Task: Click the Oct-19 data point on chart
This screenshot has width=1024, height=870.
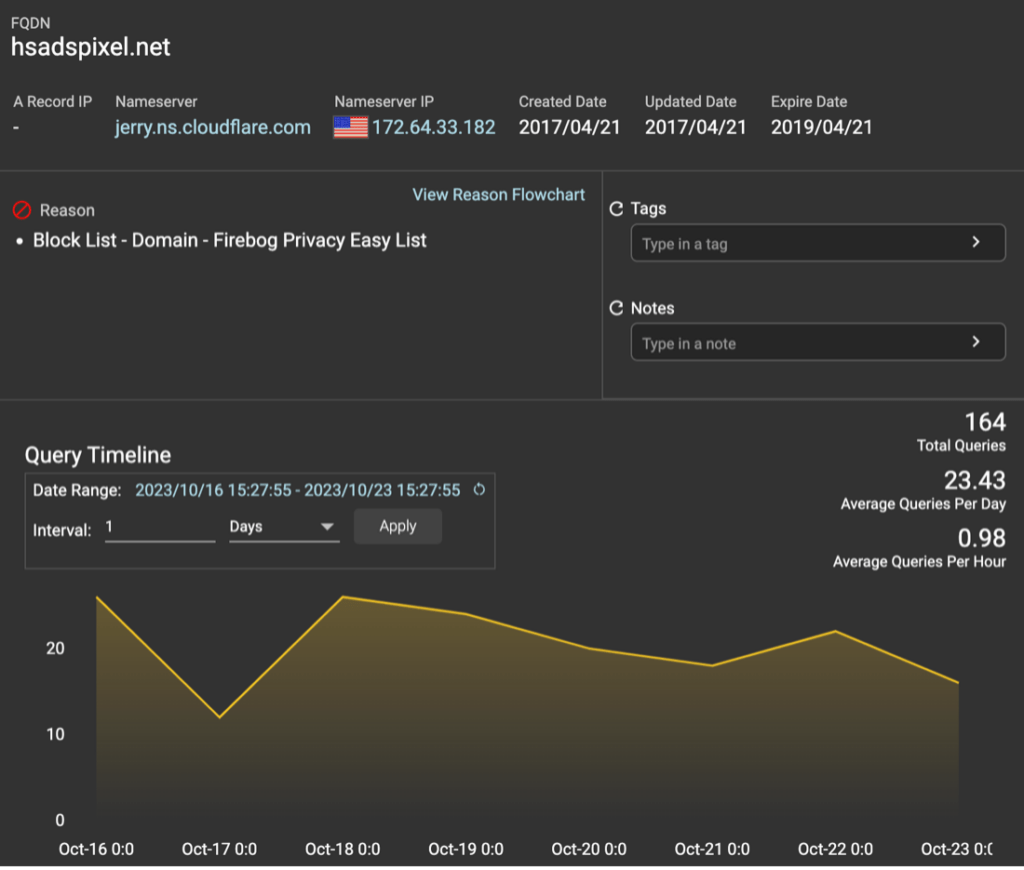Action: [466, 614]
